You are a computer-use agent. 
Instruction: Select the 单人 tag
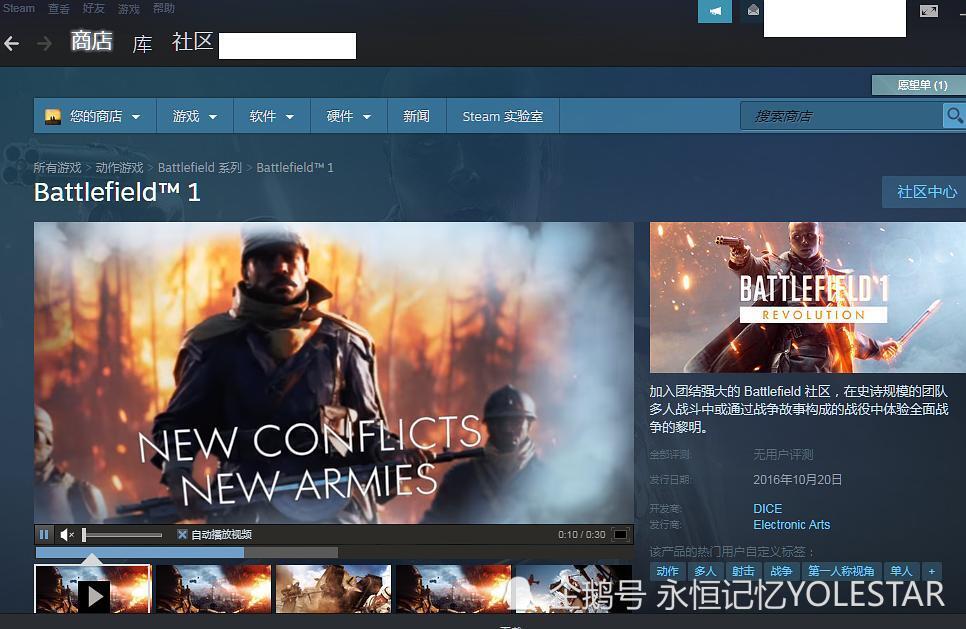901,571
